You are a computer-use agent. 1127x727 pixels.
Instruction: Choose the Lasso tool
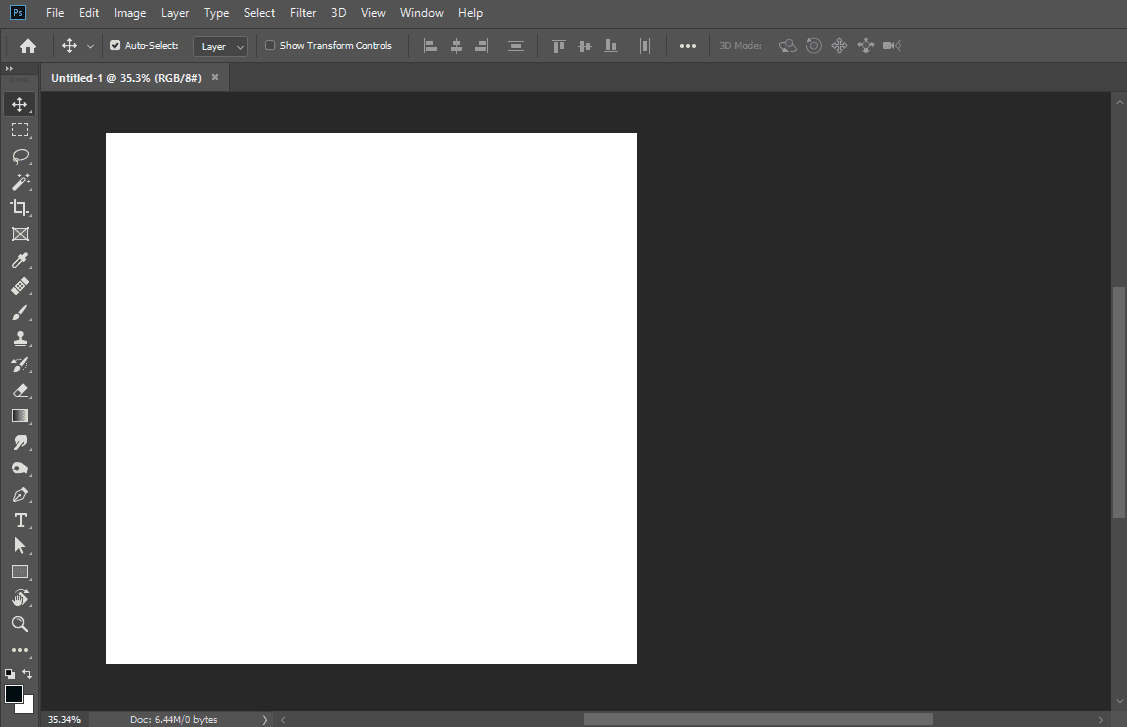(21, 156)
